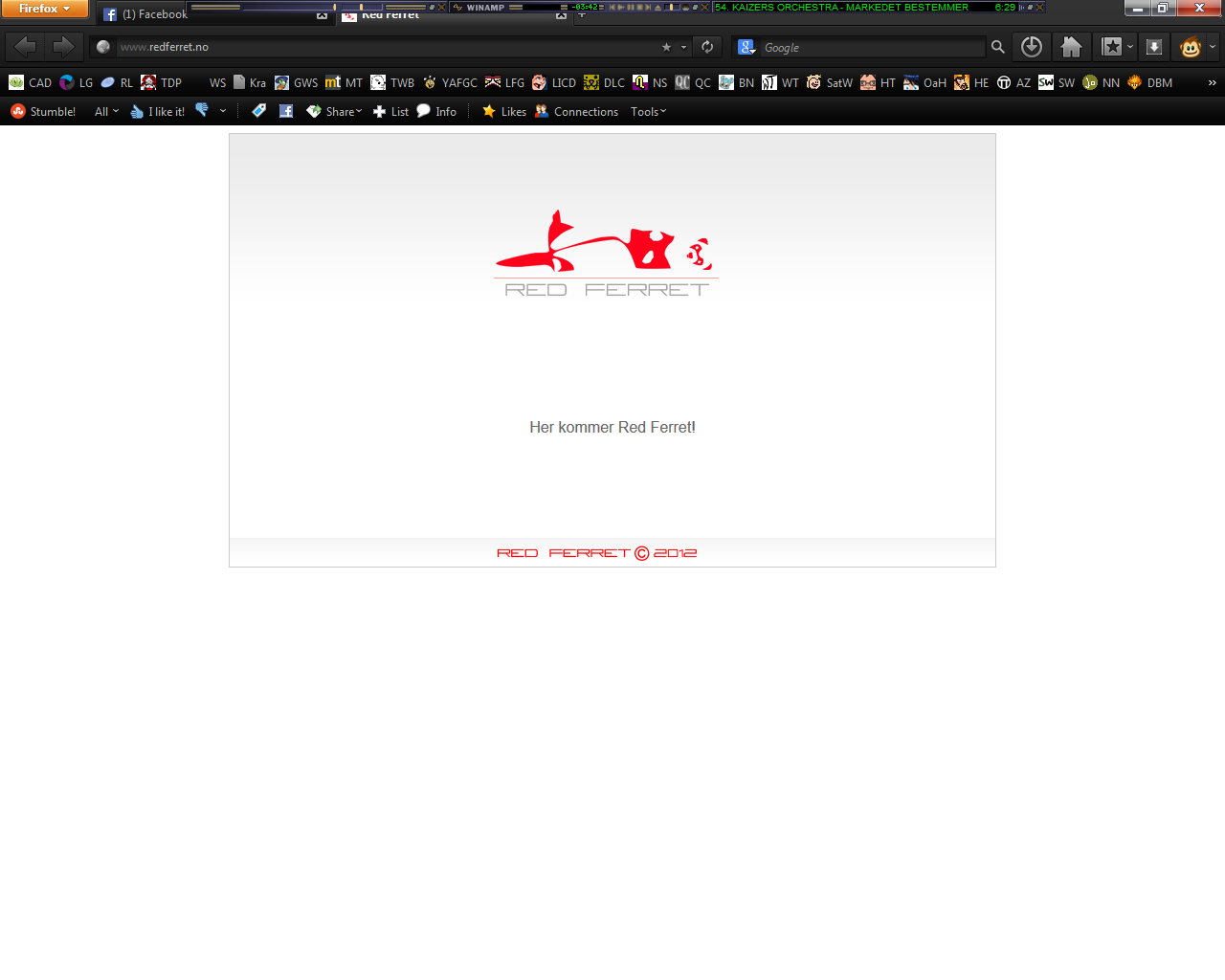Open the TWB bookmark
1225x980 pixels.
pos(392,83)
